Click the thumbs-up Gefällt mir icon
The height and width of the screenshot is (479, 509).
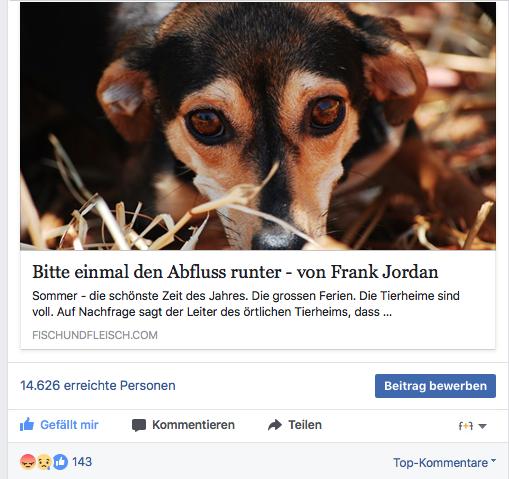tap(27, 424)
